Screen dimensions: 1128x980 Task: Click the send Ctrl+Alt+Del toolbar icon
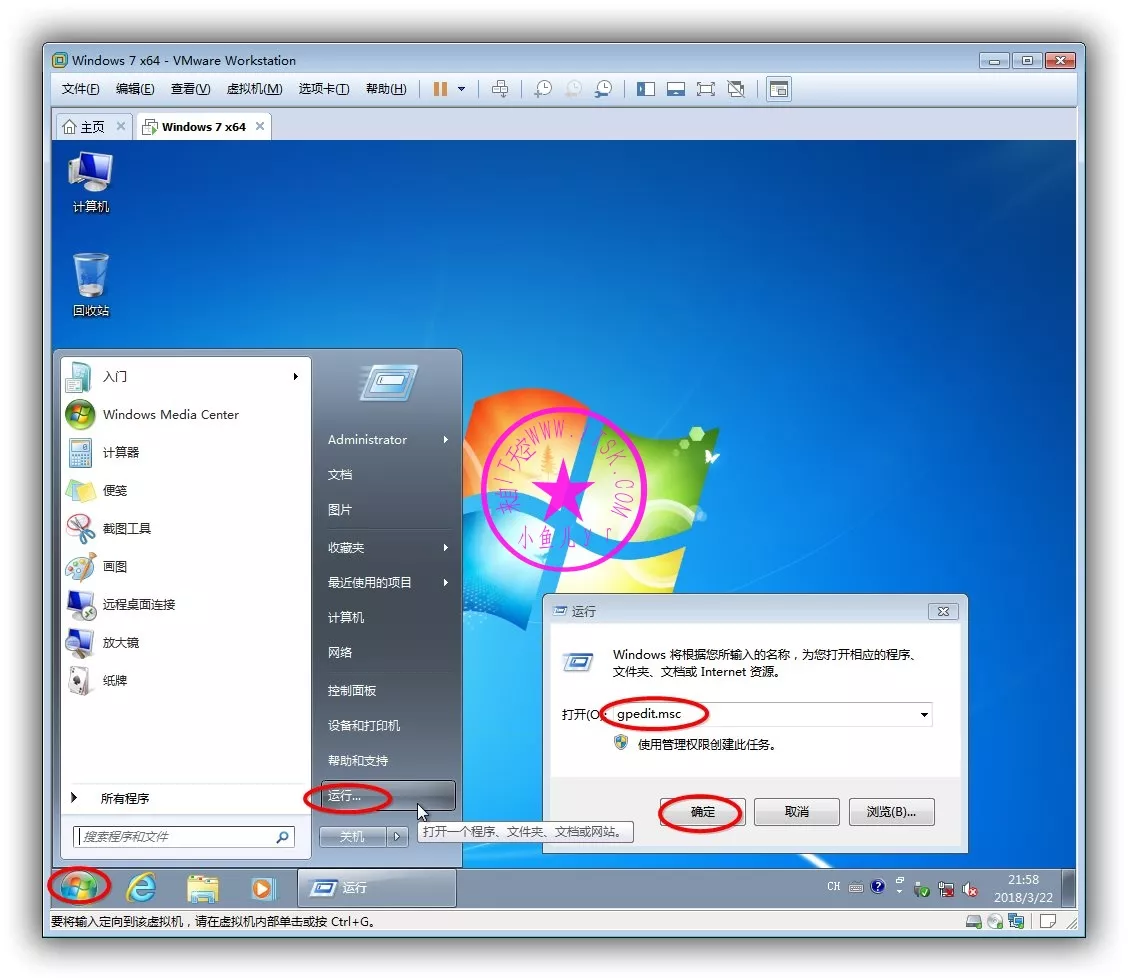500,89
